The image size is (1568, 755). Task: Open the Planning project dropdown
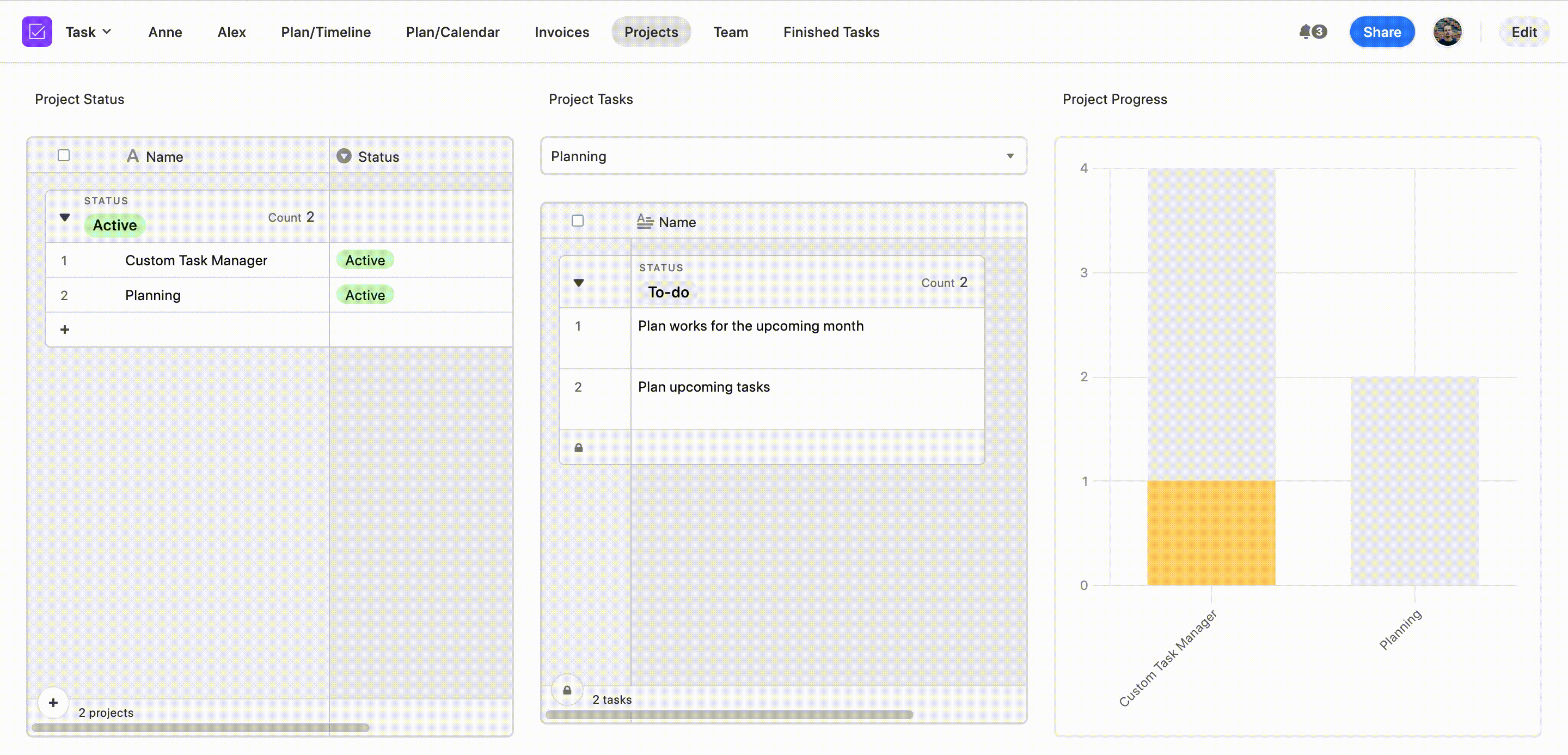tap(783, 156)
